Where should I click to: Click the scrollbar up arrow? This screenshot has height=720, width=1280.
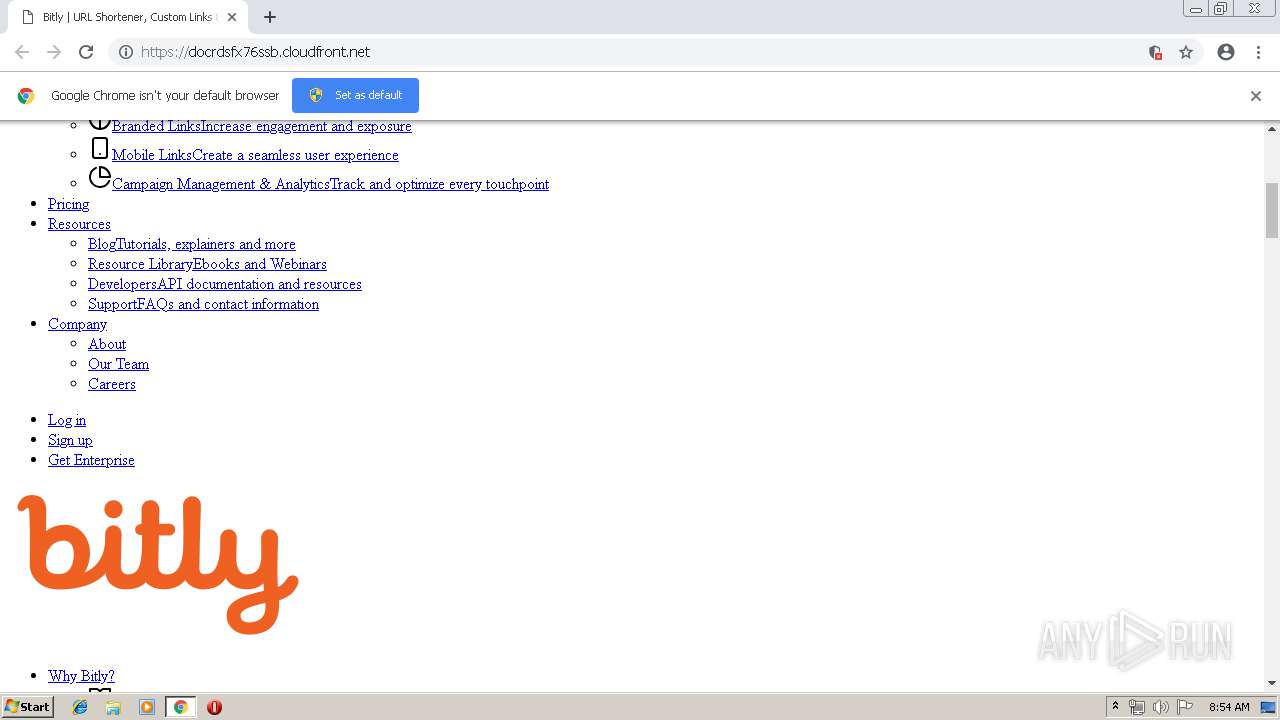click(x=1272, y=129)
